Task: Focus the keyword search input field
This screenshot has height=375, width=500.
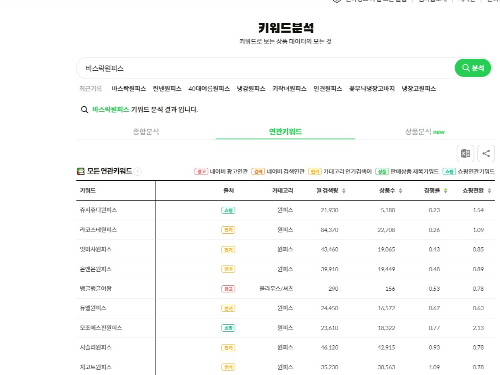Action: coord(265,68)
